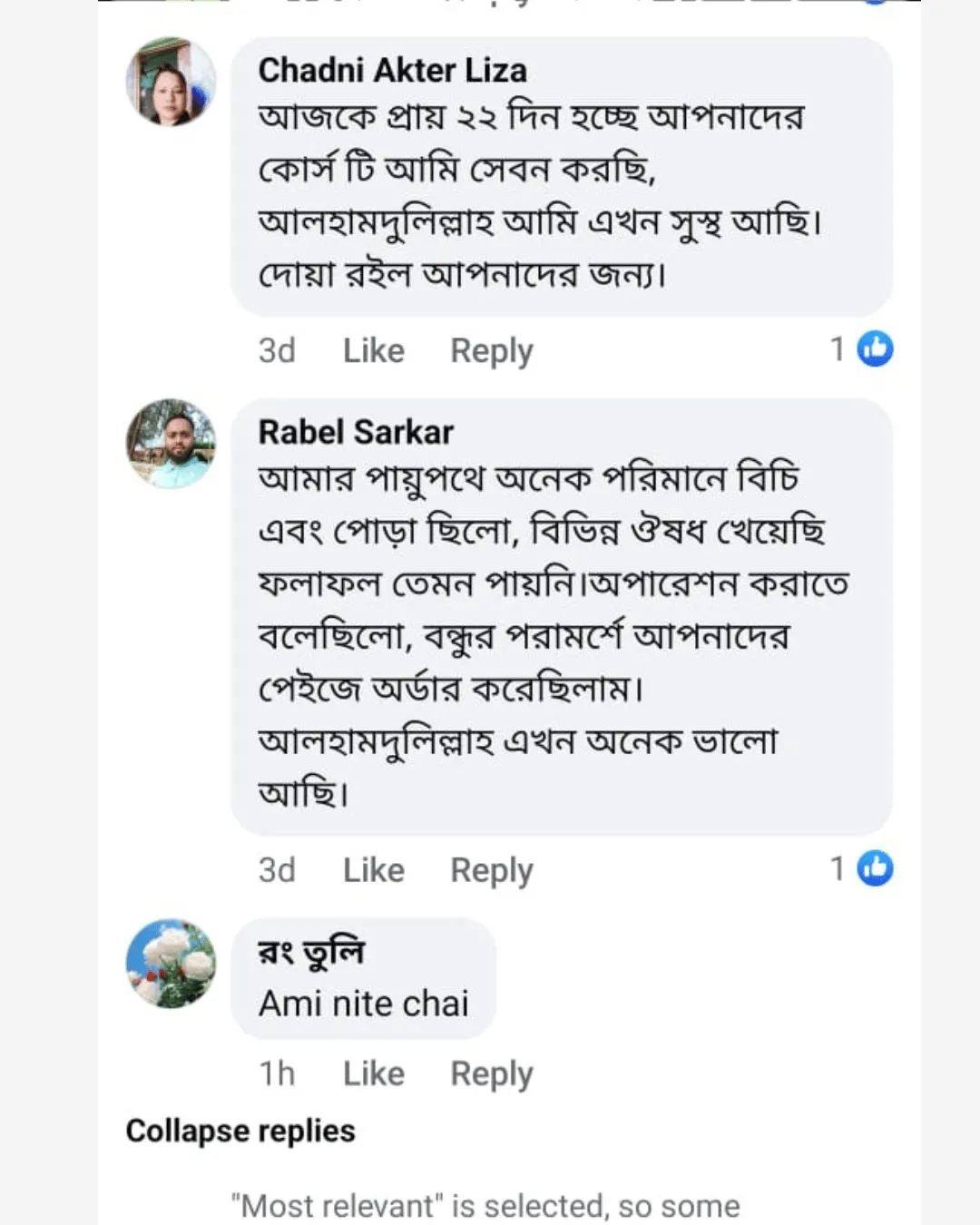980x1225 pixels.
Task: Reply to the "Ami nite chai" comment
Action: pyautogui.click(x=491, y=1073)
